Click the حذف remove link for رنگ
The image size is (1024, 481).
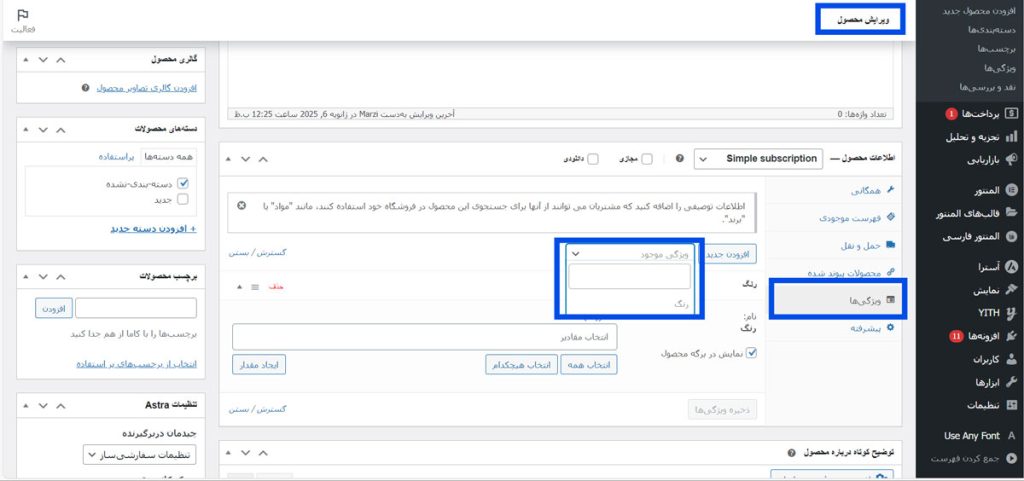tap(276, 287)
